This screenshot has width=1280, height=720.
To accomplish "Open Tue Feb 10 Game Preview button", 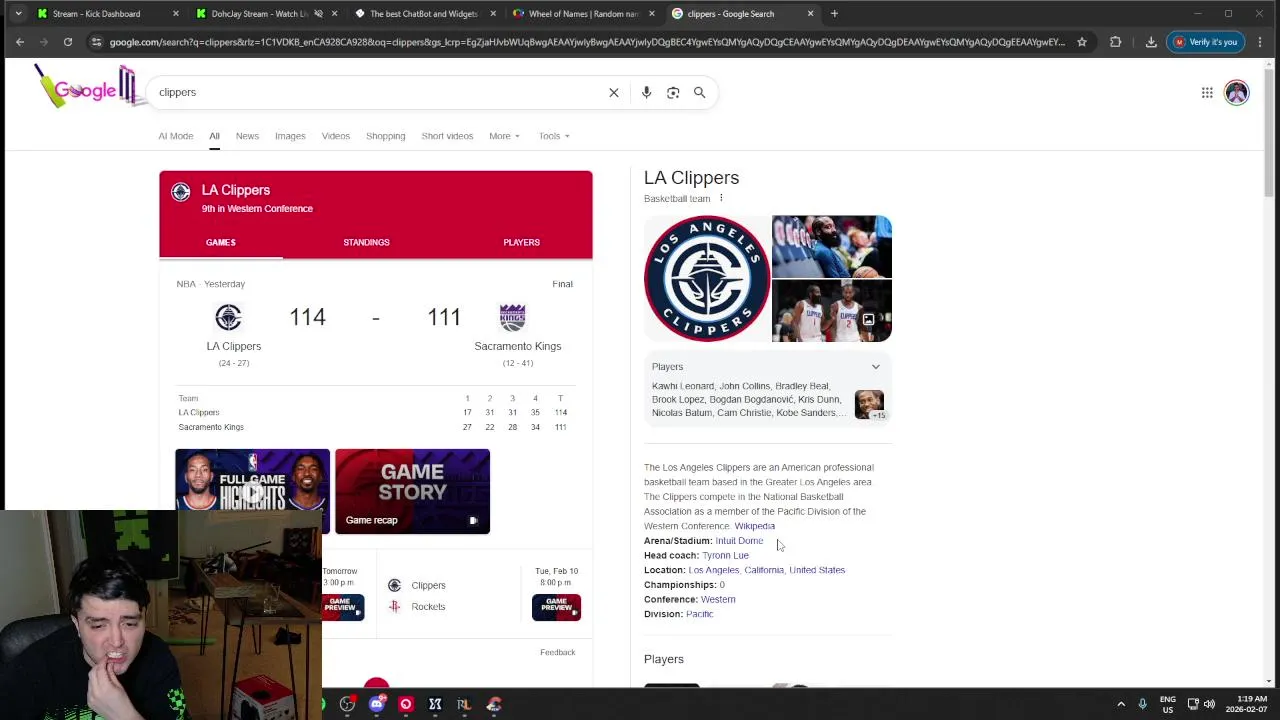I will click(556, 607).
